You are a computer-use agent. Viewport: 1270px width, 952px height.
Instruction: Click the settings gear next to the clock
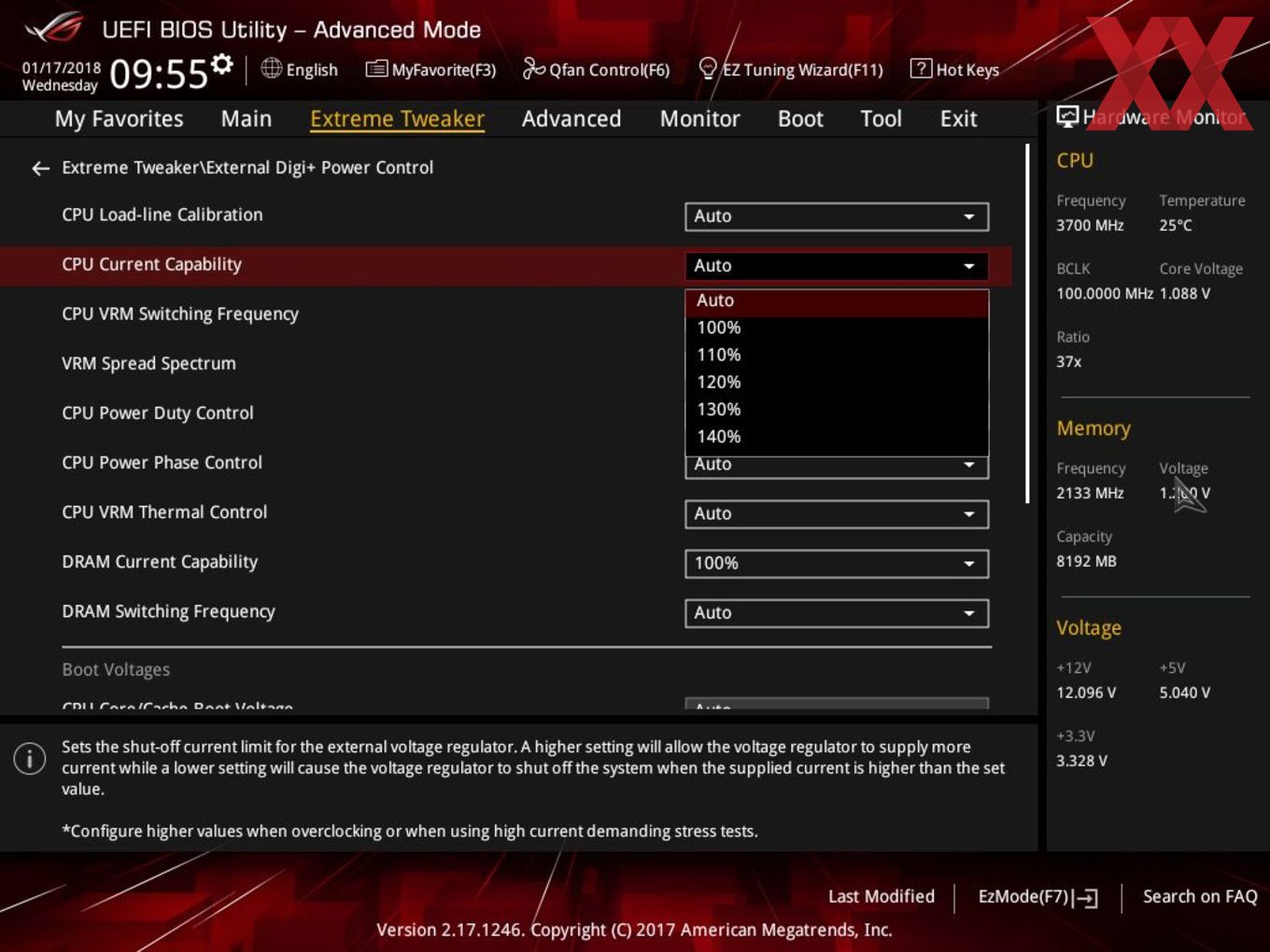tap(222, 64)
